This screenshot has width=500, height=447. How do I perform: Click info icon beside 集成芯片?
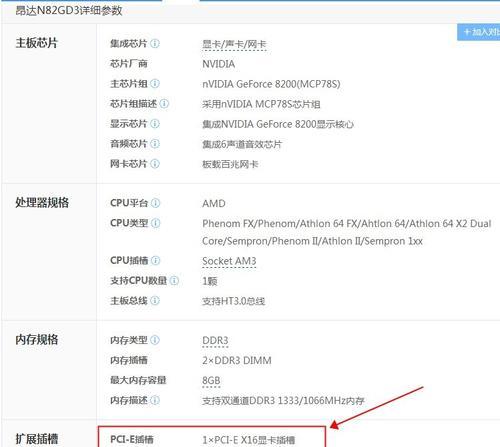(155, 43)
